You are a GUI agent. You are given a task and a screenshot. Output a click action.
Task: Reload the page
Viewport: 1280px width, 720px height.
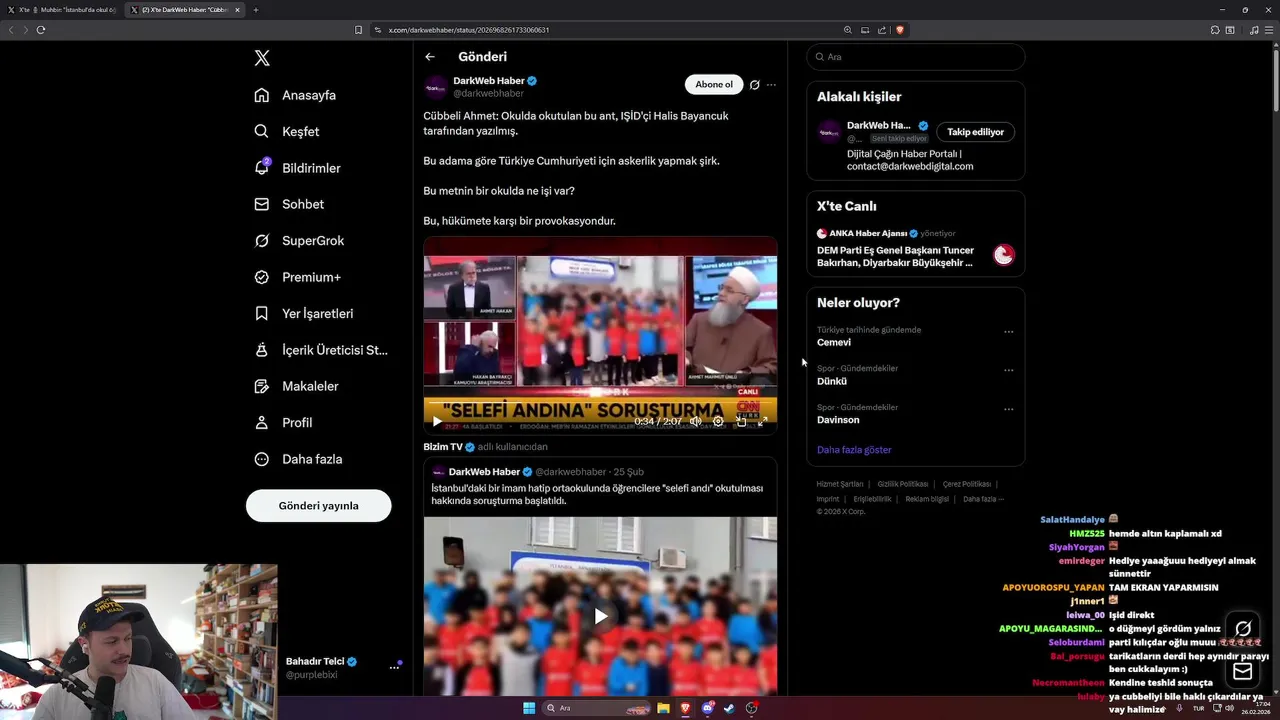(41, 30)
